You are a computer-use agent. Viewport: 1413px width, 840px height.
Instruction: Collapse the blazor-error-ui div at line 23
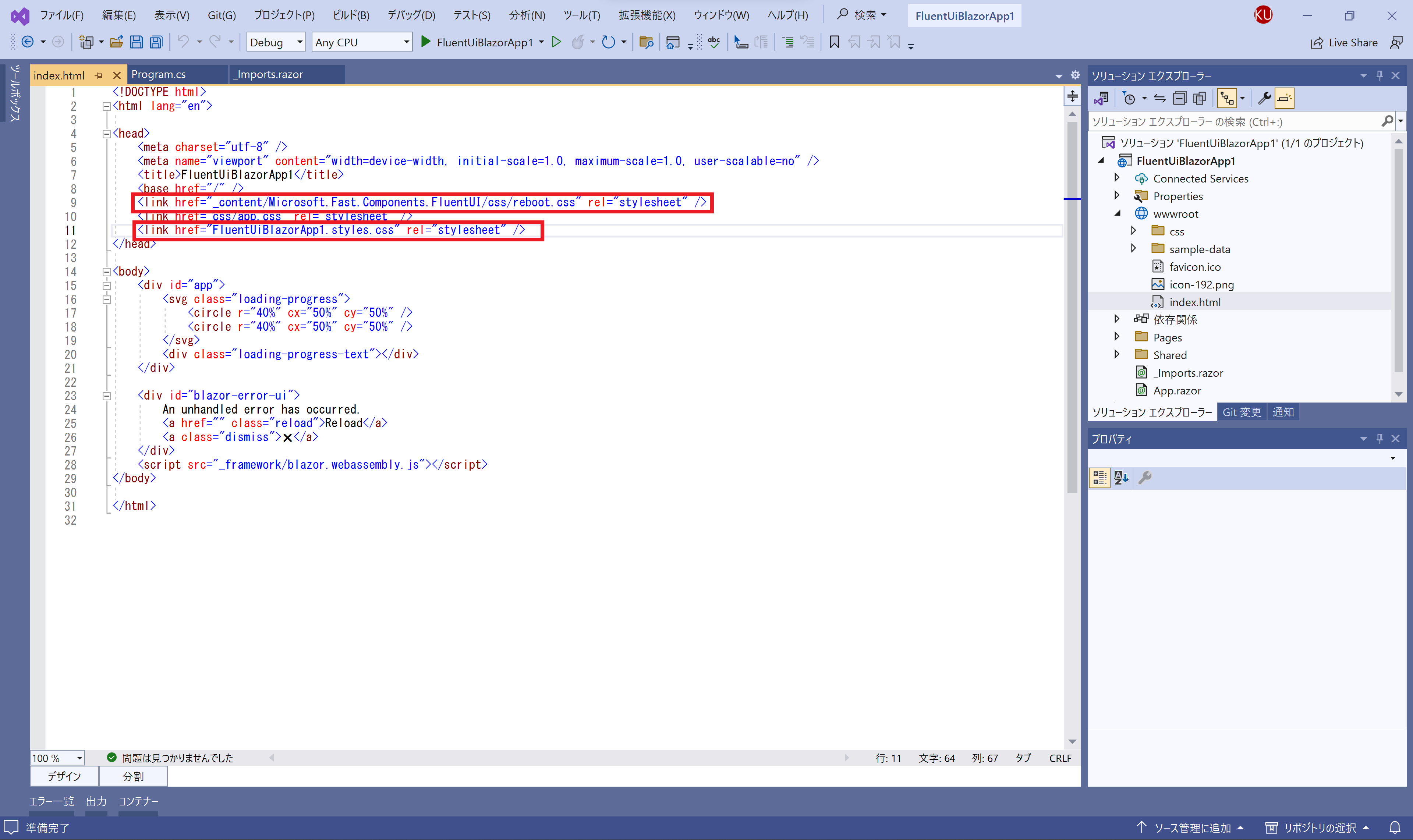(x=106, y=396)
